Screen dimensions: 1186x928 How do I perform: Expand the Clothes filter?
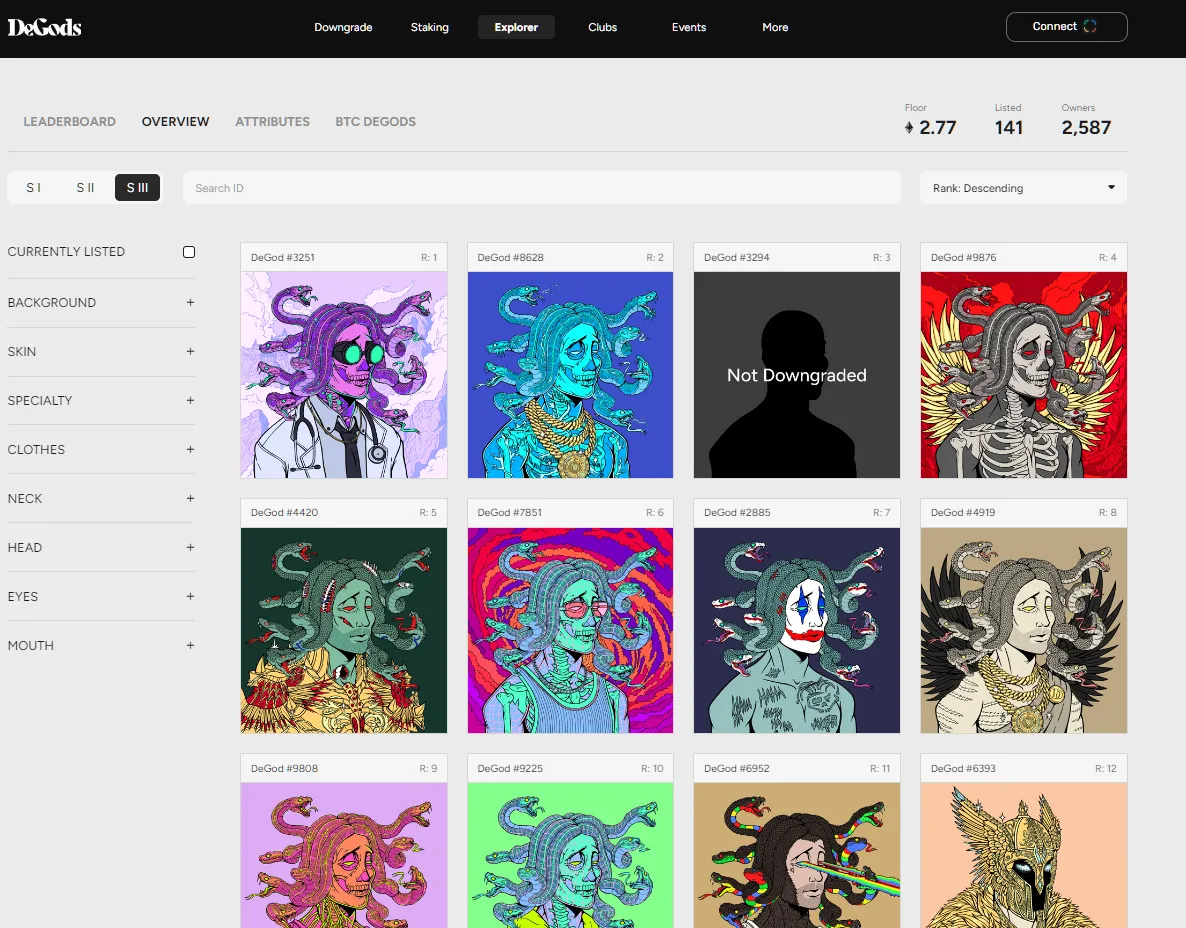(x=101, y=449)
